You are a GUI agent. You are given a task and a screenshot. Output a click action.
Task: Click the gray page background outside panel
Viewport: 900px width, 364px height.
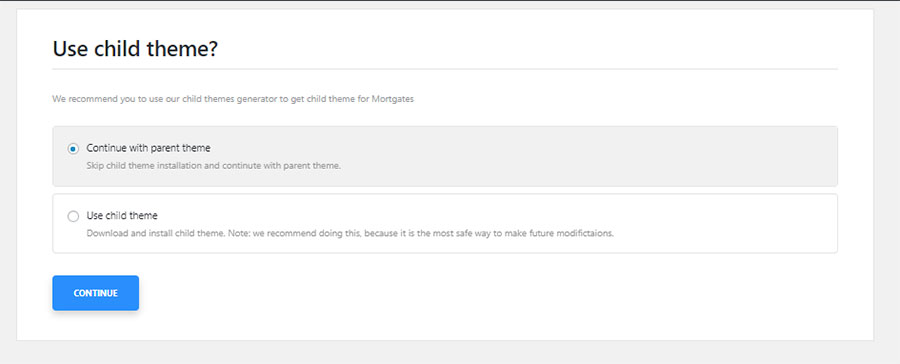coord(887,172)
